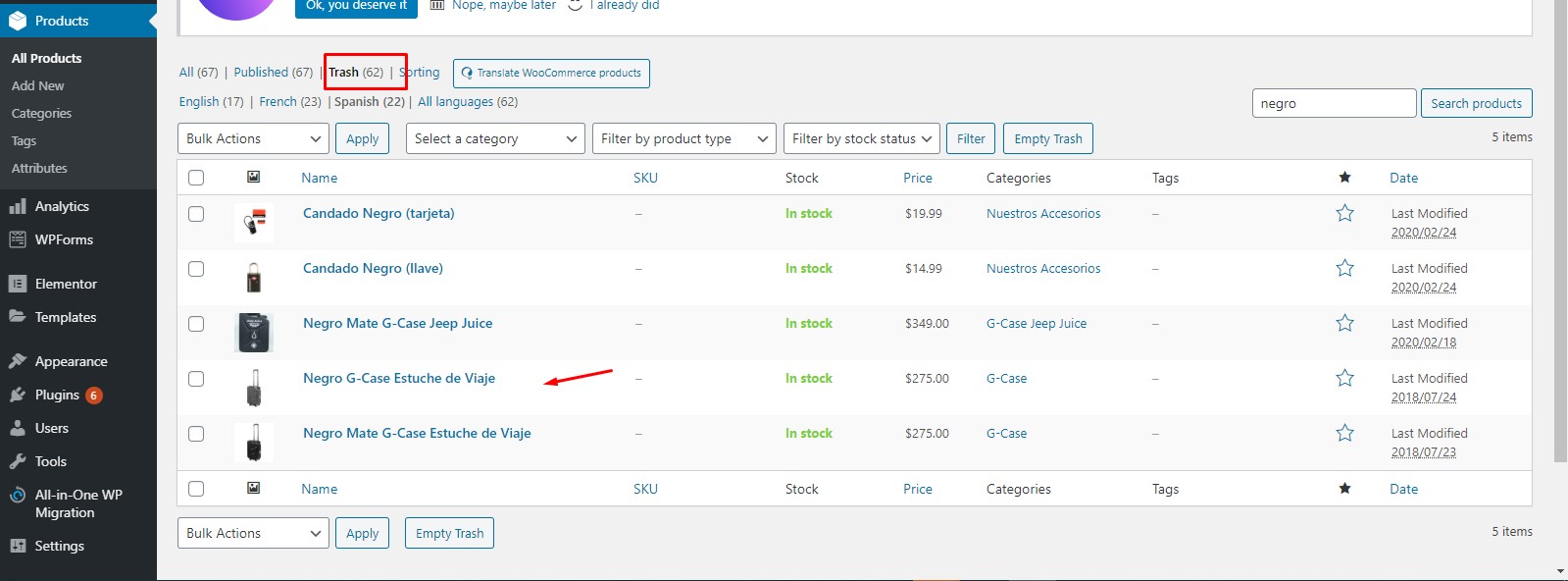
Task: Toggle featured star for Negro G-Case Estuche de Viaje
Action: pos(1344,378)
